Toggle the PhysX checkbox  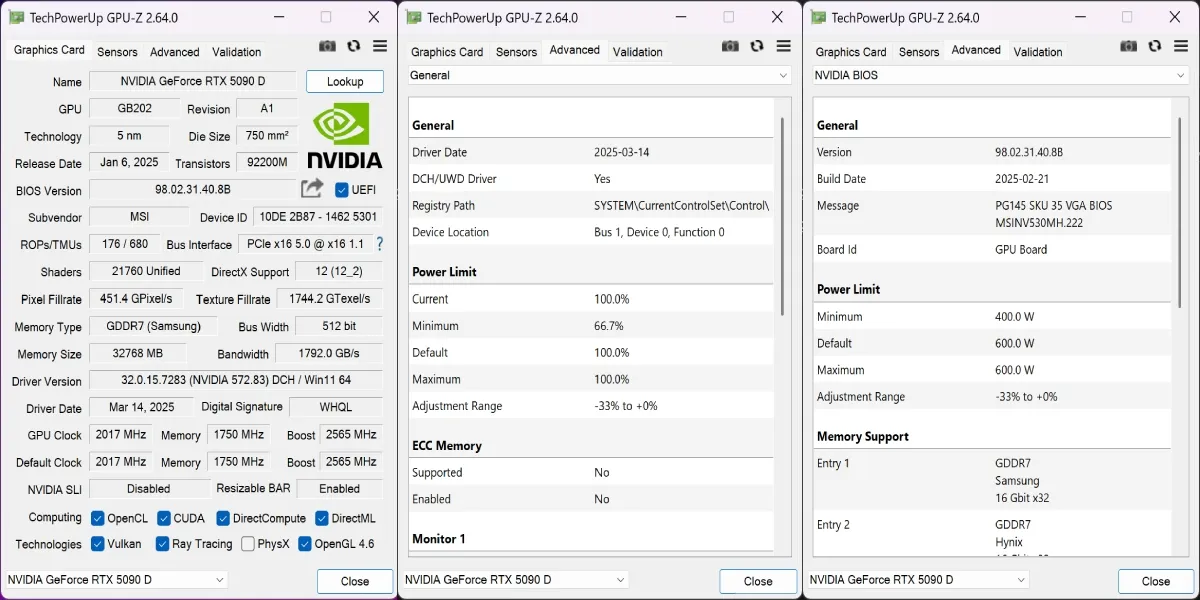(x=248, y=544)
